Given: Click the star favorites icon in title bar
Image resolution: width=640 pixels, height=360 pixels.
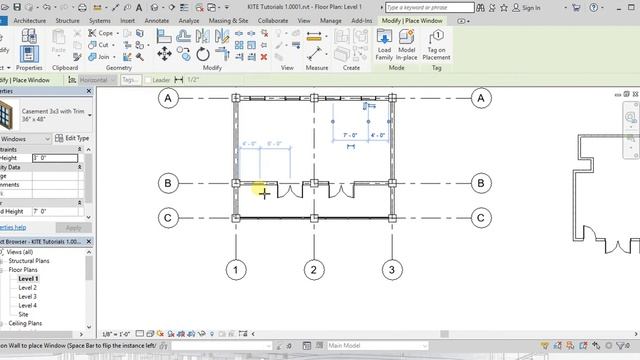Looking at the screenshot, I should 504,7.
